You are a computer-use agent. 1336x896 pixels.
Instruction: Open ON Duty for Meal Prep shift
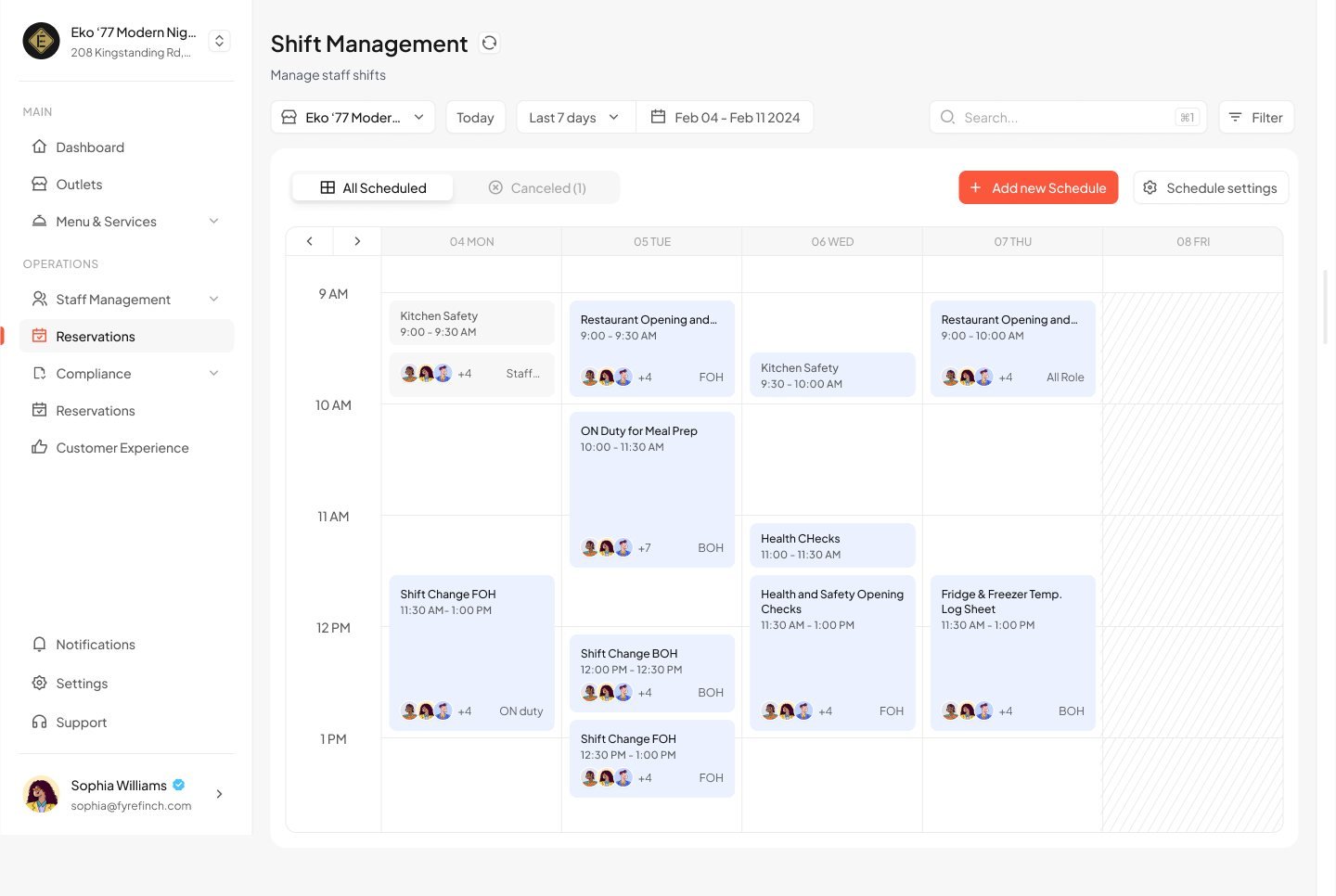tap(652, 490)
